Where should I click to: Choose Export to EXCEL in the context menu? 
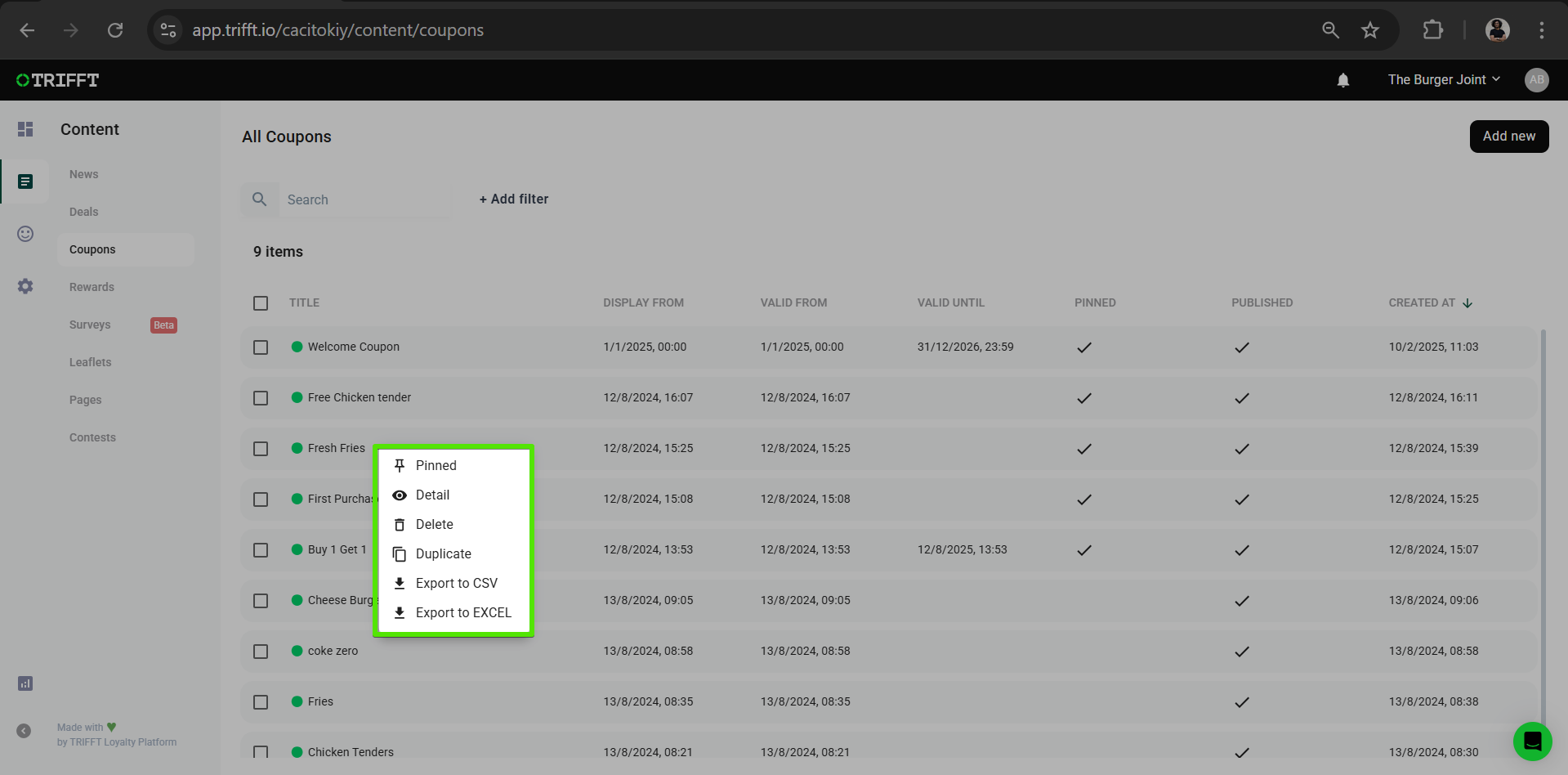point(453,612)
